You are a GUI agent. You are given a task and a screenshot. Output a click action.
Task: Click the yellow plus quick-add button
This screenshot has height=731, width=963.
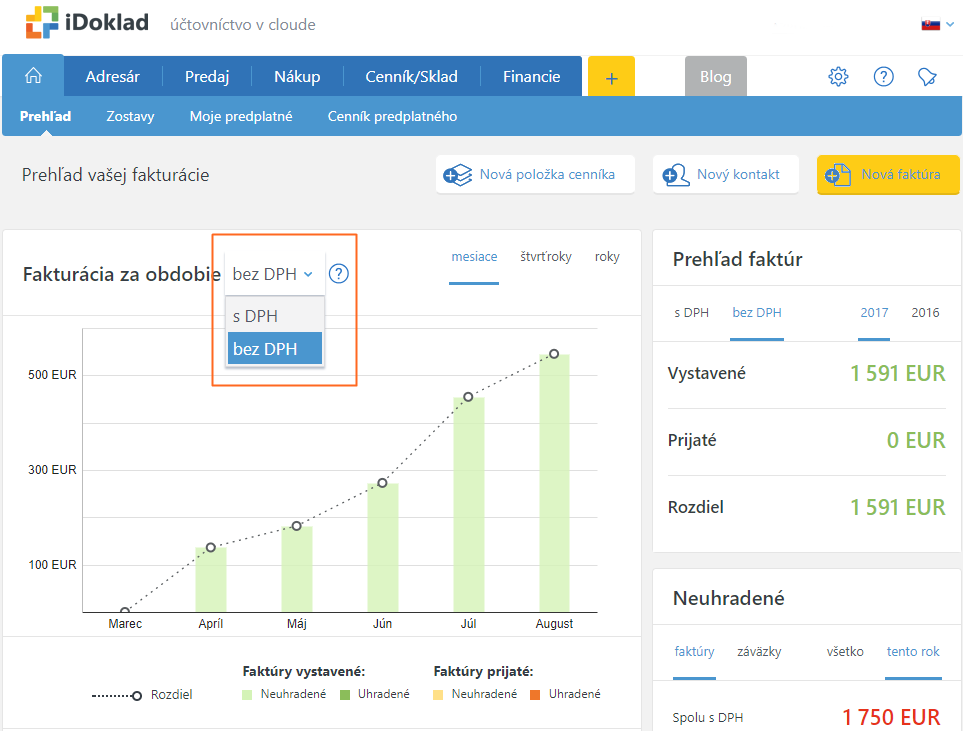(612, 77)
